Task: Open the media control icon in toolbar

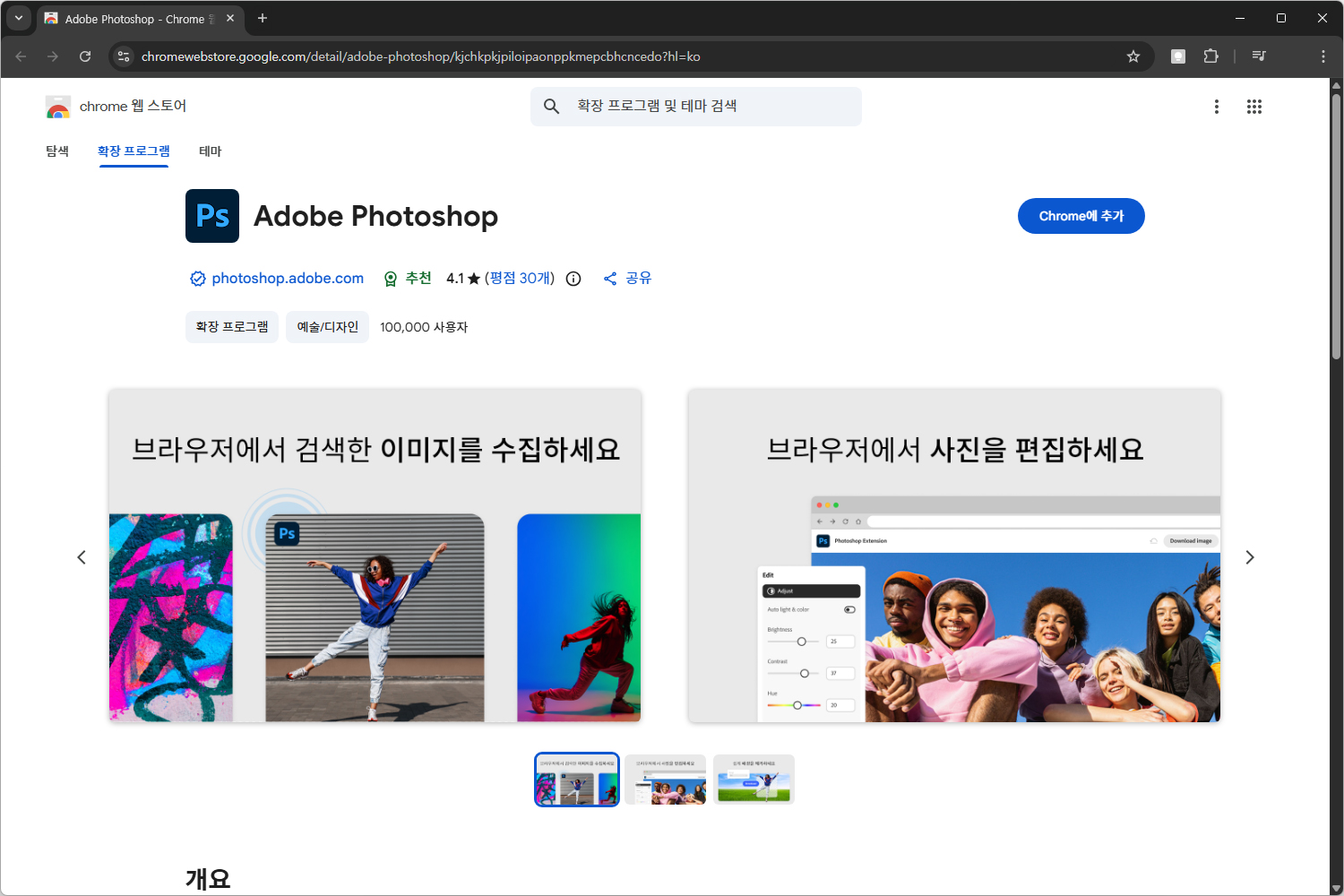Action: [x=1259, y=56]
